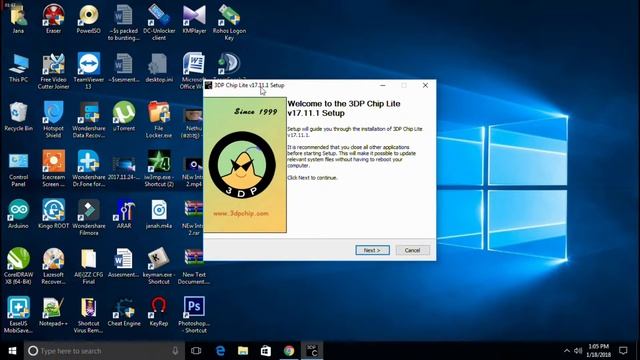This screenshot has width=640, height=360.
Task: Select the New Text Document archive icon
Action: tap(194, 266)
